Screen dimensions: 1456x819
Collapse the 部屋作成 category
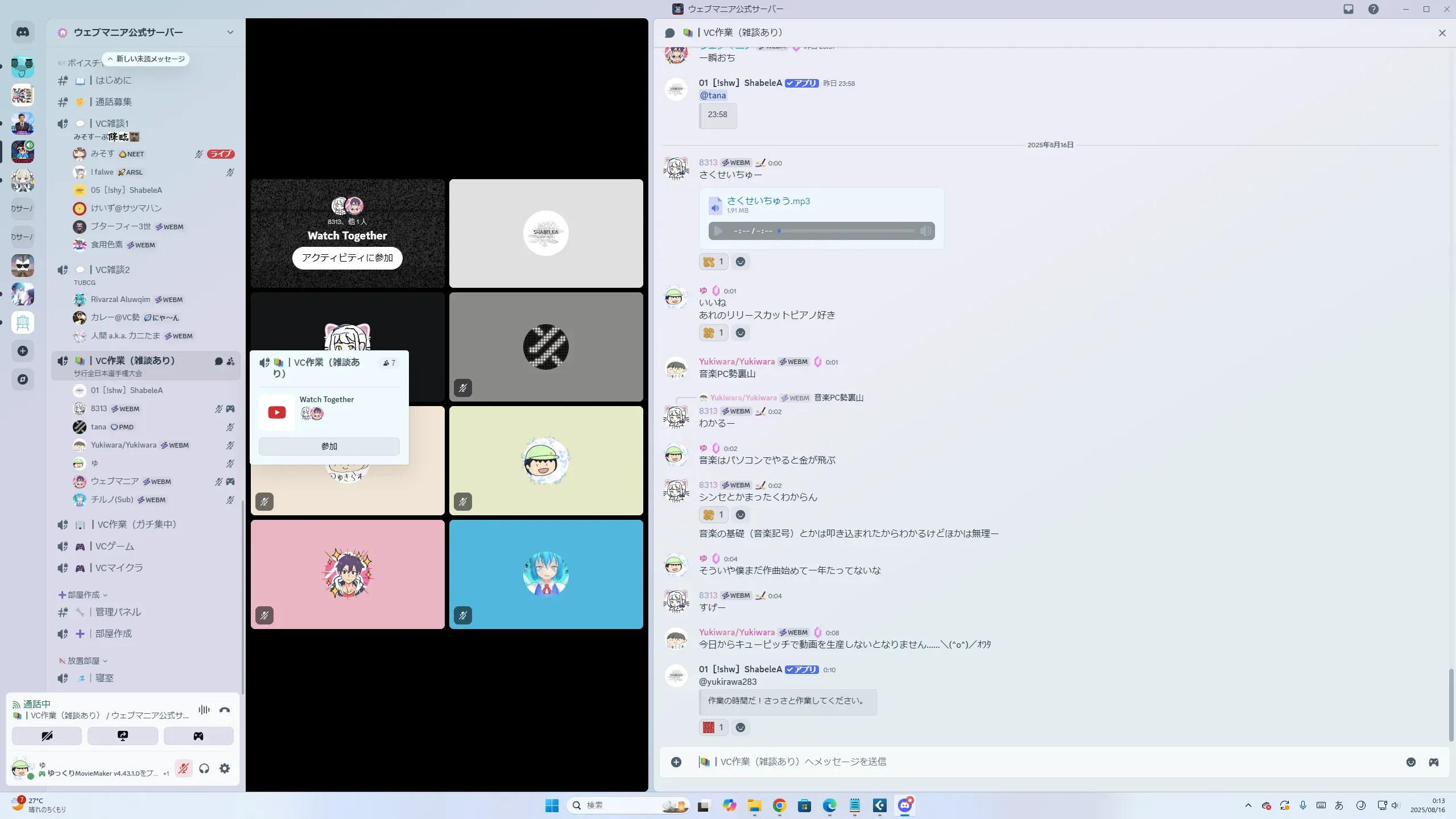83,595
